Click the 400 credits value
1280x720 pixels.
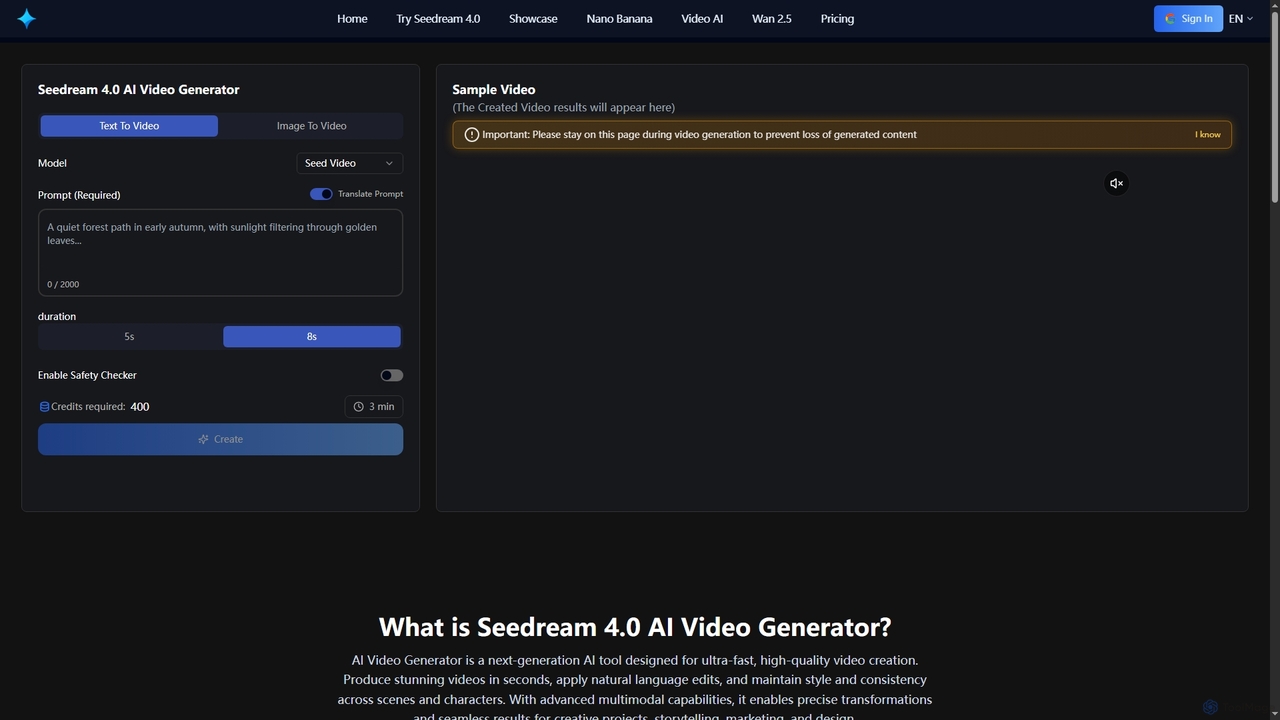140,407
